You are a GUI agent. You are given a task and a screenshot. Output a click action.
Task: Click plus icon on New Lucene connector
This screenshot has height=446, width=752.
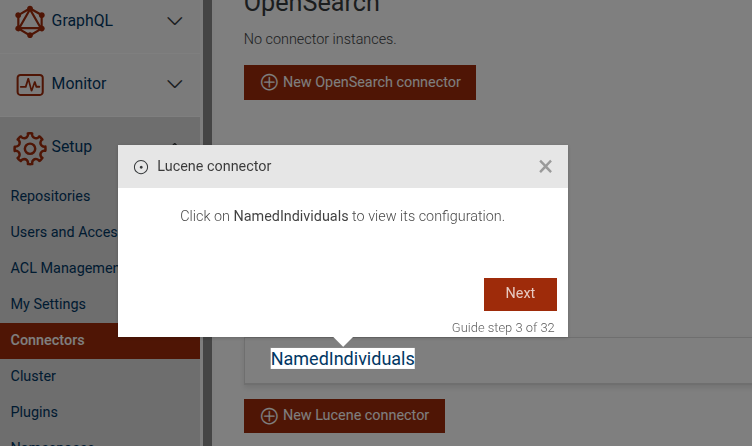[269, 415]
